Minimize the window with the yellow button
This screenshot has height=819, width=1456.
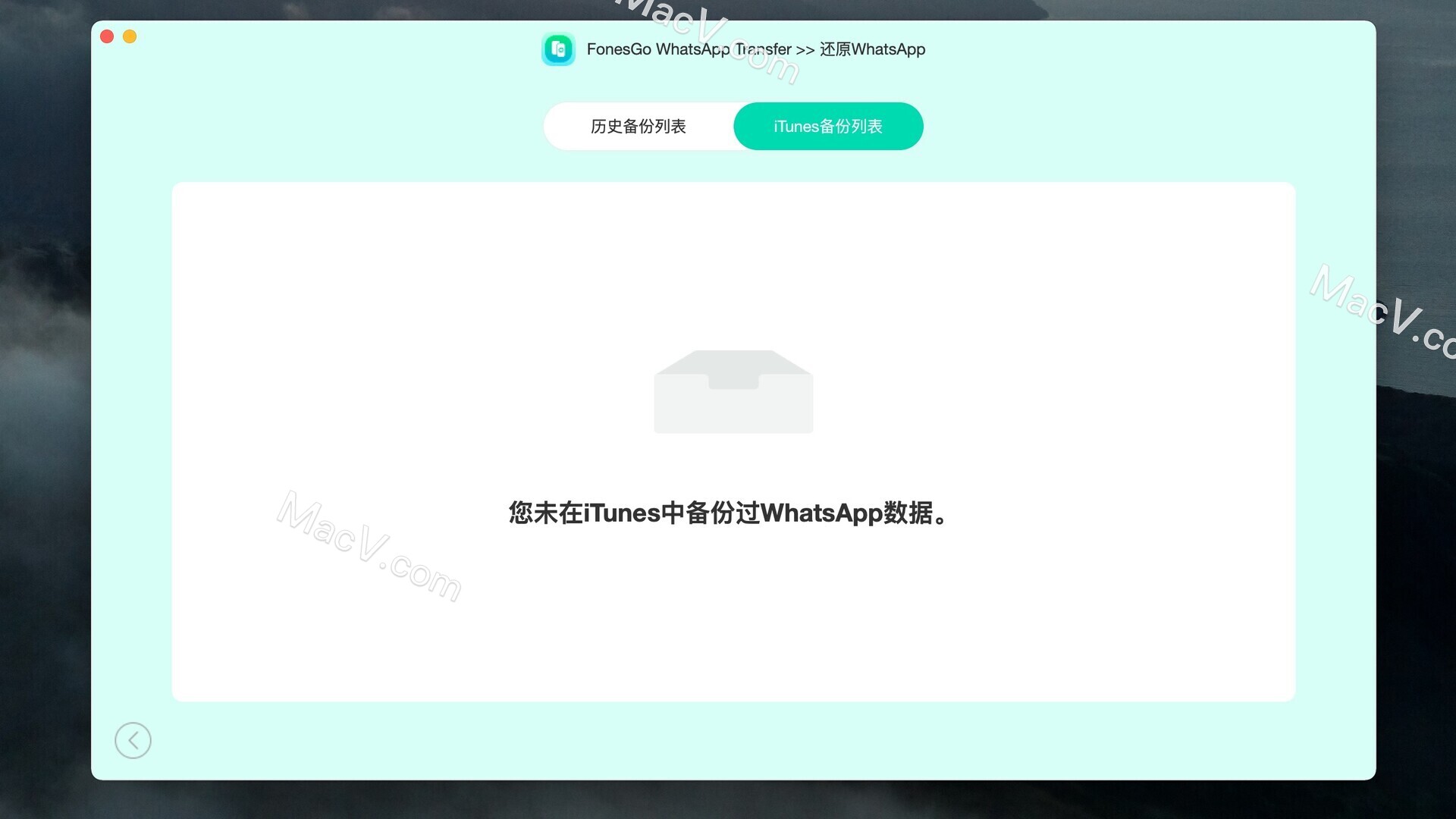[x=130, y=36]
